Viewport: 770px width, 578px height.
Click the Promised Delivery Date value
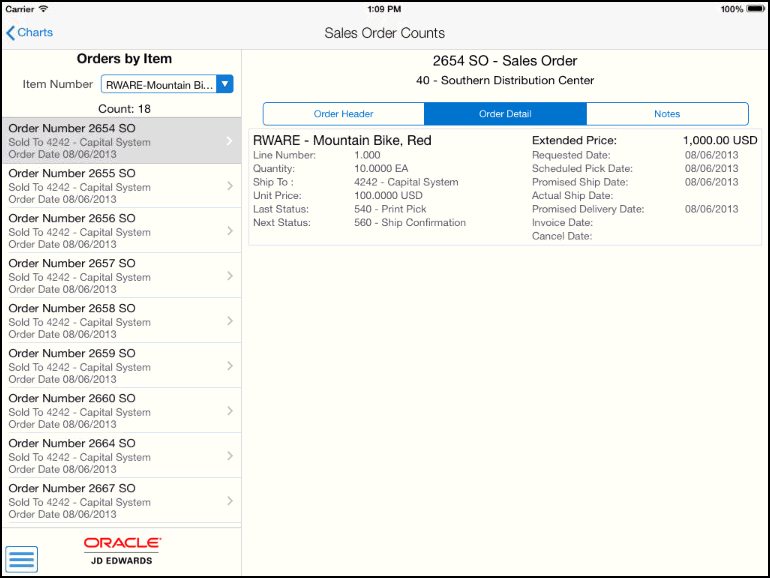click(712, 209)
